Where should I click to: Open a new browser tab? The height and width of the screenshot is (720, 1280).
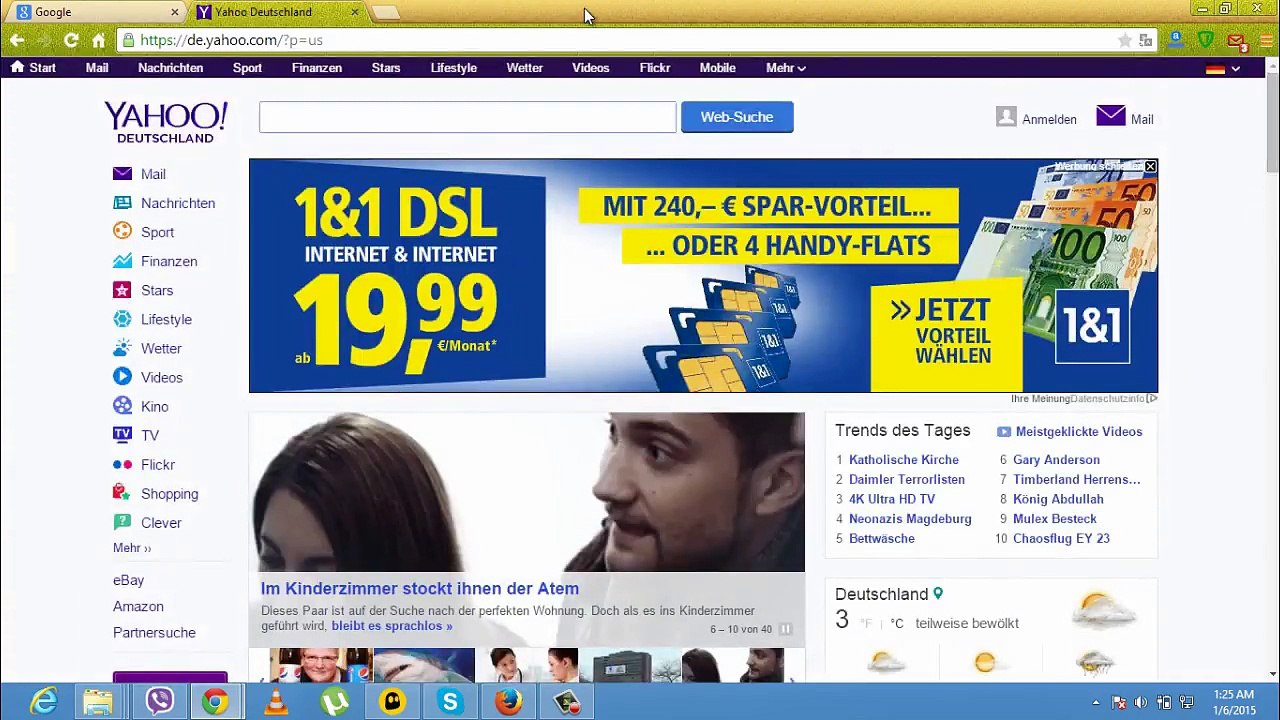386,12
